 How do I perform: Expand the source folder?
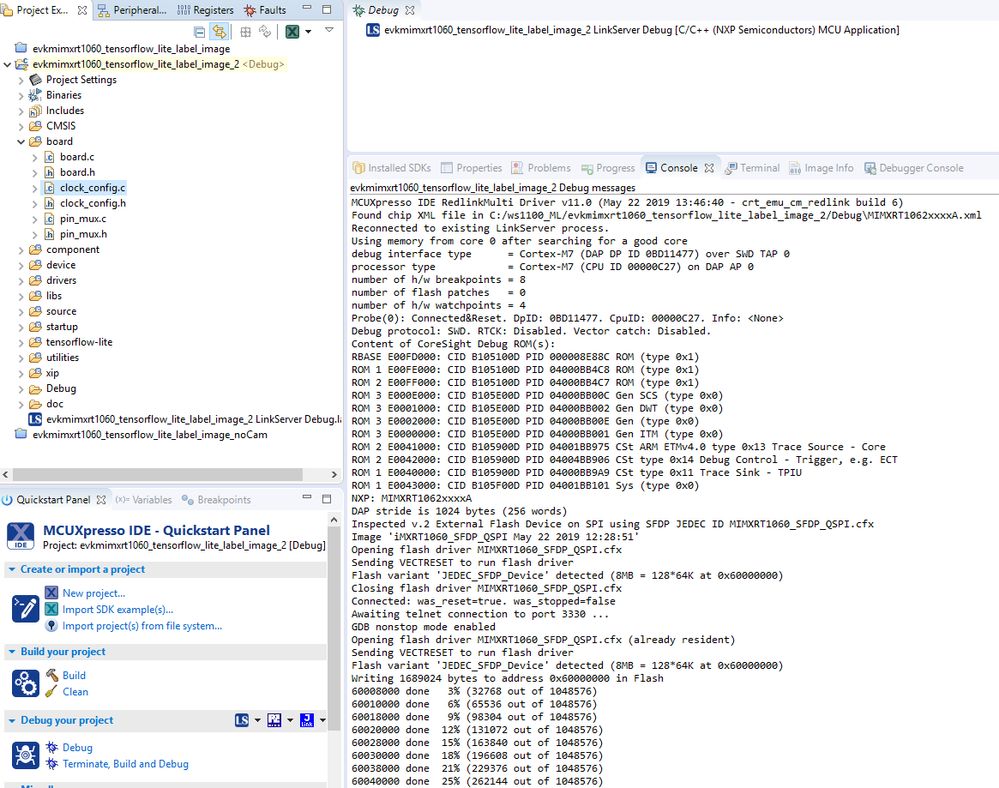(x=21, y=312)
